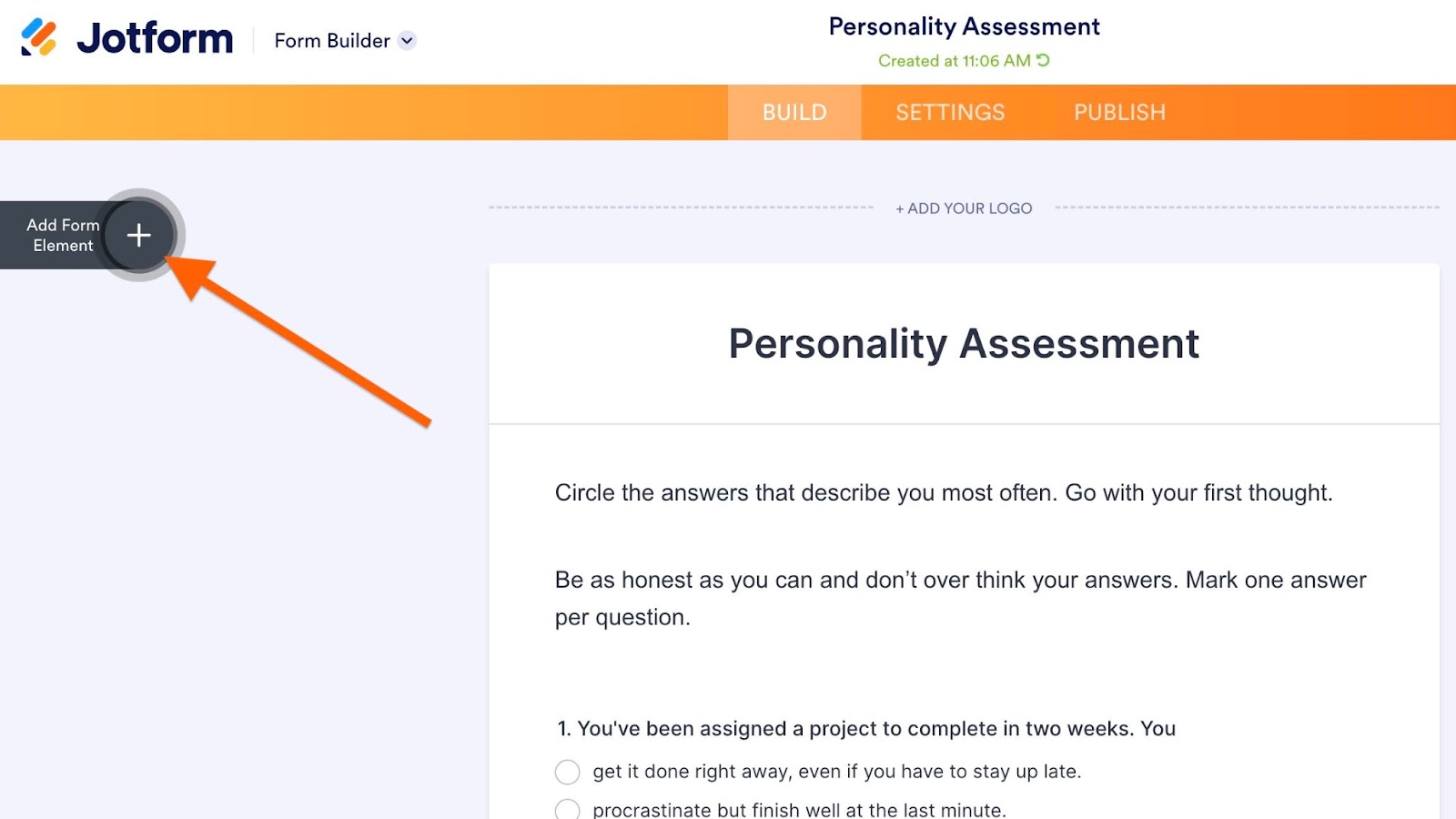Viewport: 1456px width, 819px height.
Task: Select the large Personality Assessment form heading
Action: (x=964, y=344)
